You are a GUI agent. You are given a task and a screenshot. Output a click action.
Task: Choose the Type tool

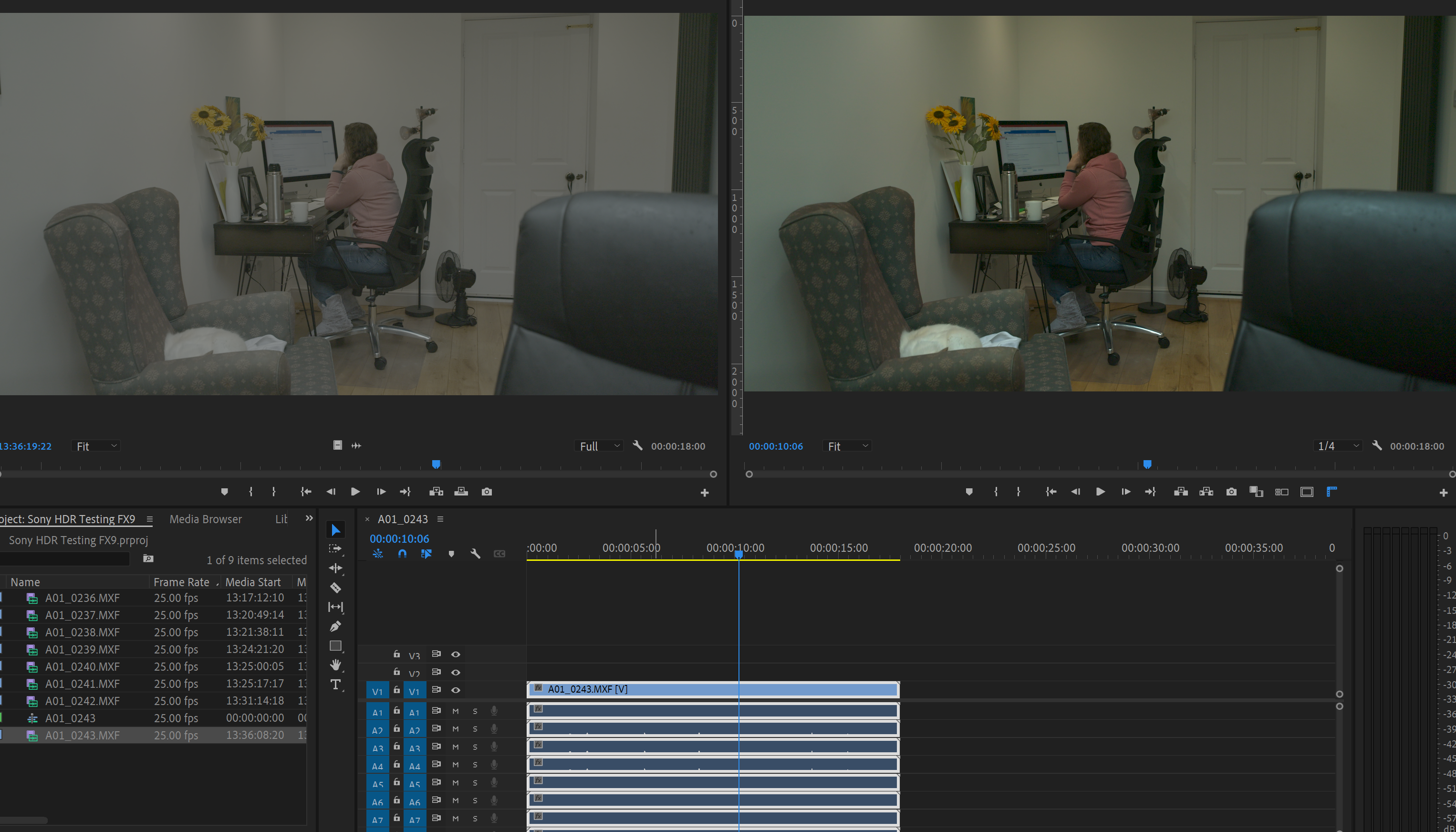[336, 685]
